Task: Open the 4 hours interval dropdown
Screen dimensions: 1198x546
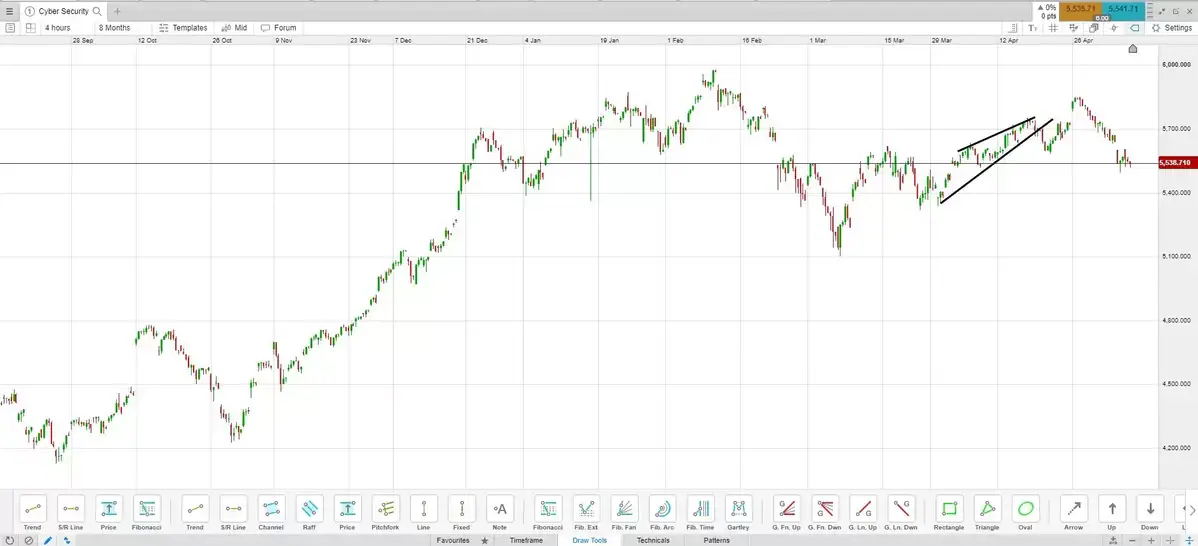Action: coord(58,28)
